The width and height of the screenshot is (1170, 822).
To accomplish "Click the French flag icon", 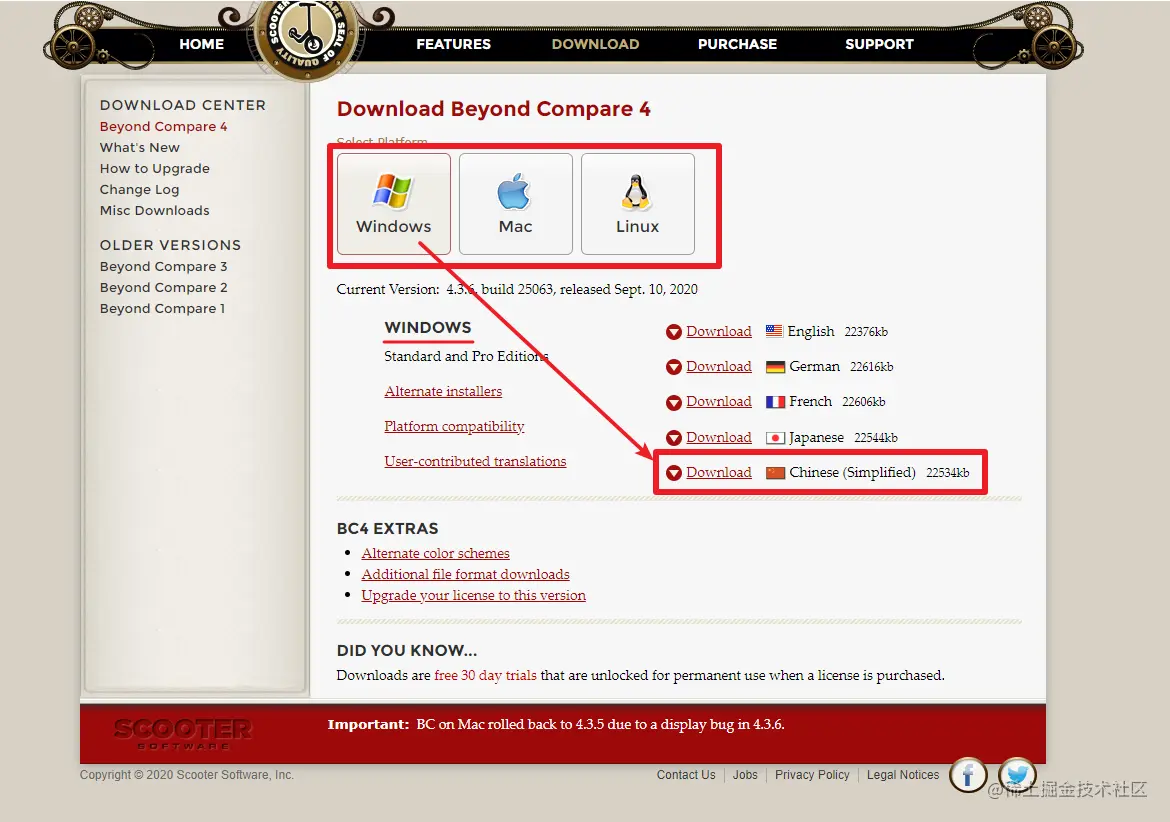I will coord(775,401).
